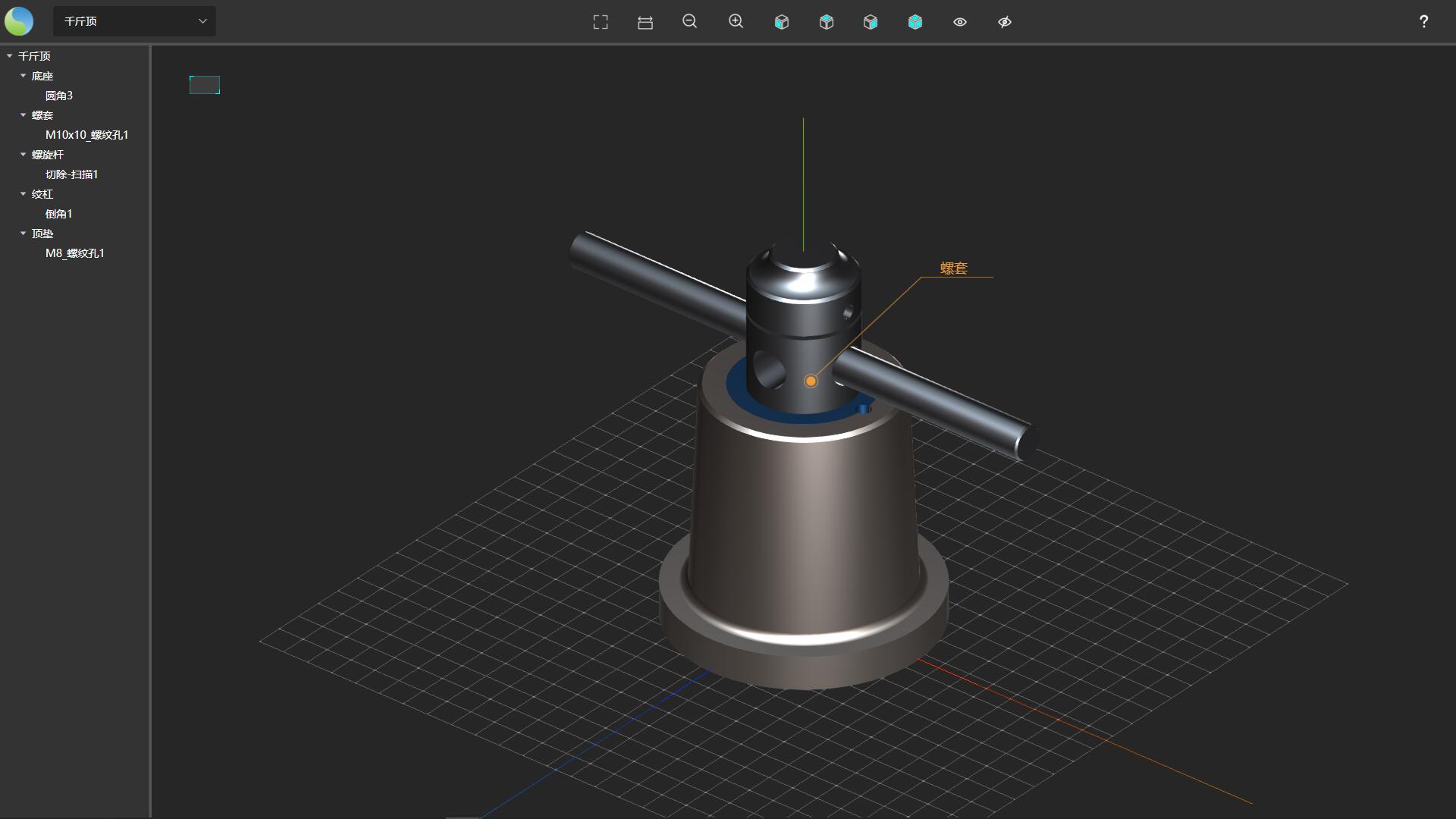Select the right-face cube view icon
Viewport: 1456px width, 819px height.
[871, 22]
